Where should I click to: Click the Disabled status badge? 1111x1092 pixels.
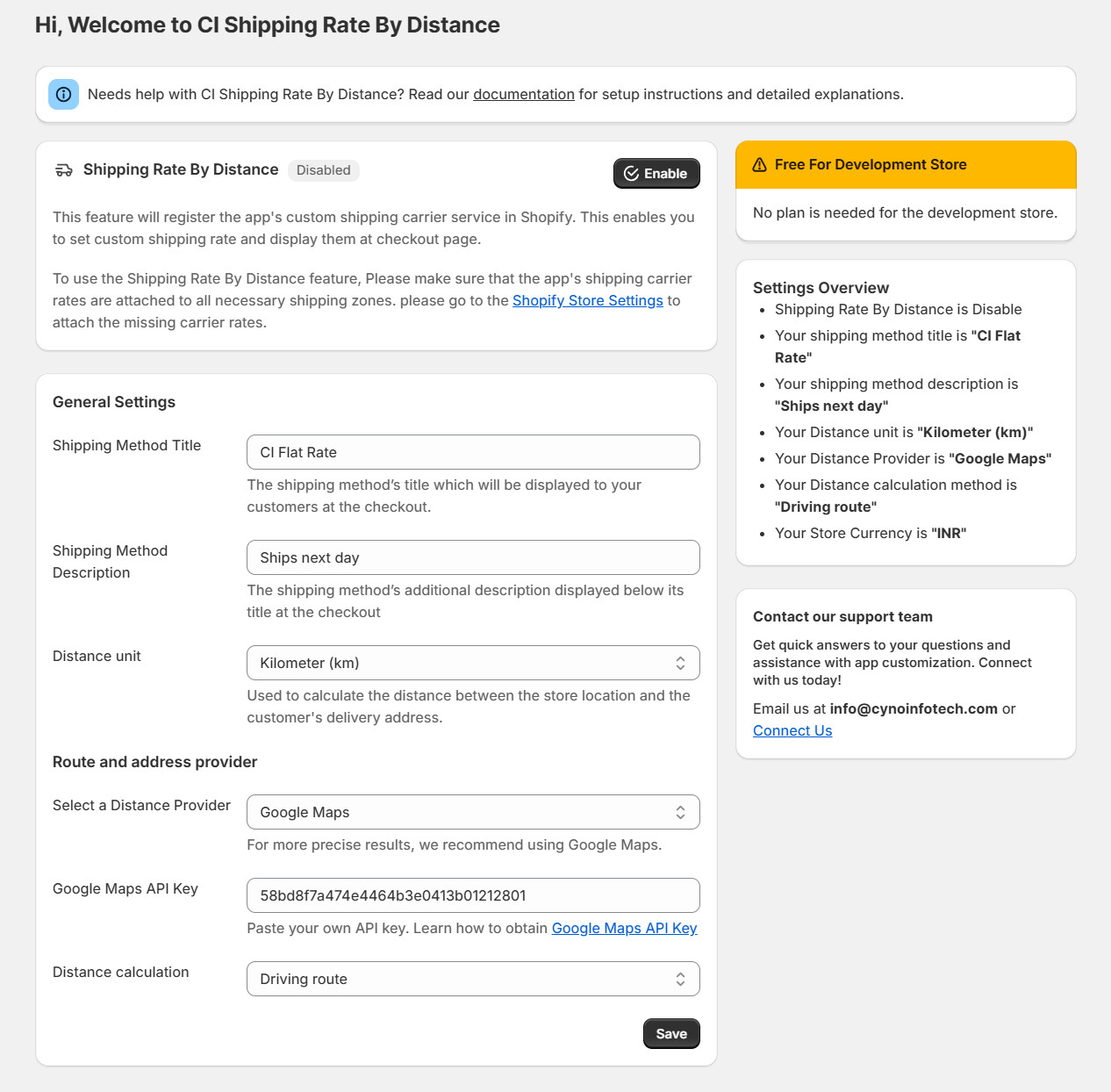point(324,170)
